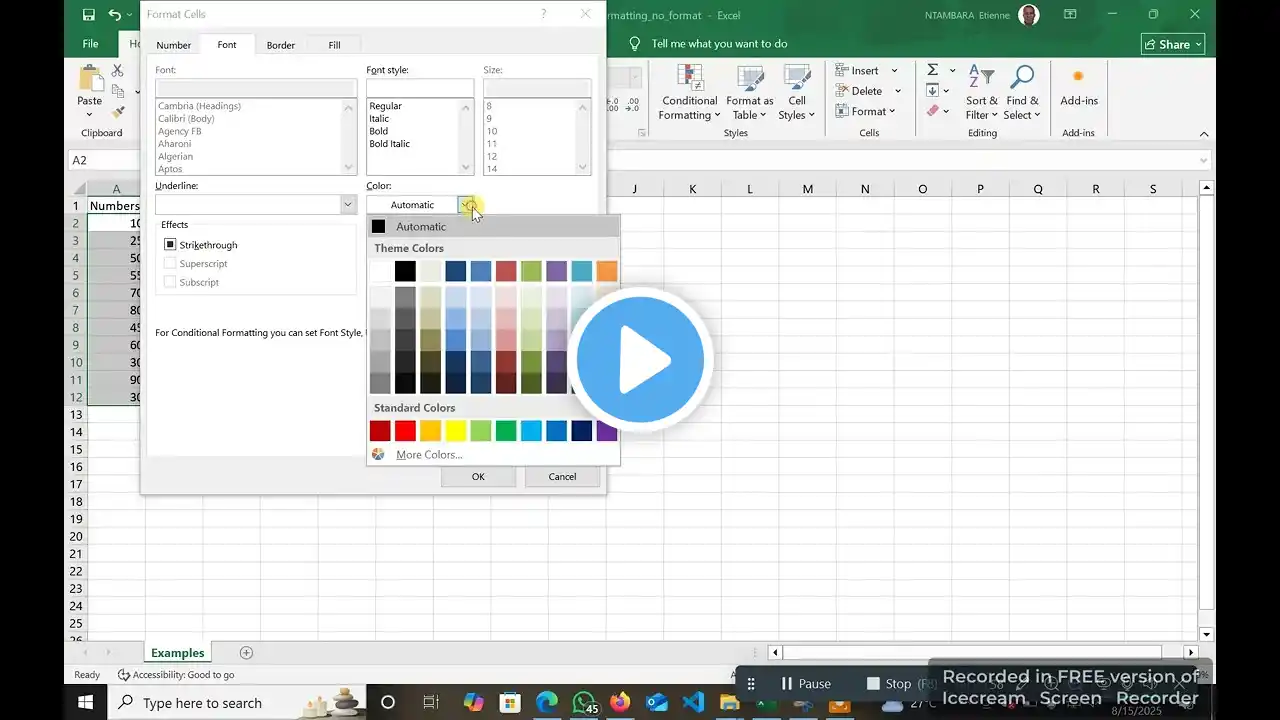Click the OK button
1280x720 pixels.
[478, 477]
